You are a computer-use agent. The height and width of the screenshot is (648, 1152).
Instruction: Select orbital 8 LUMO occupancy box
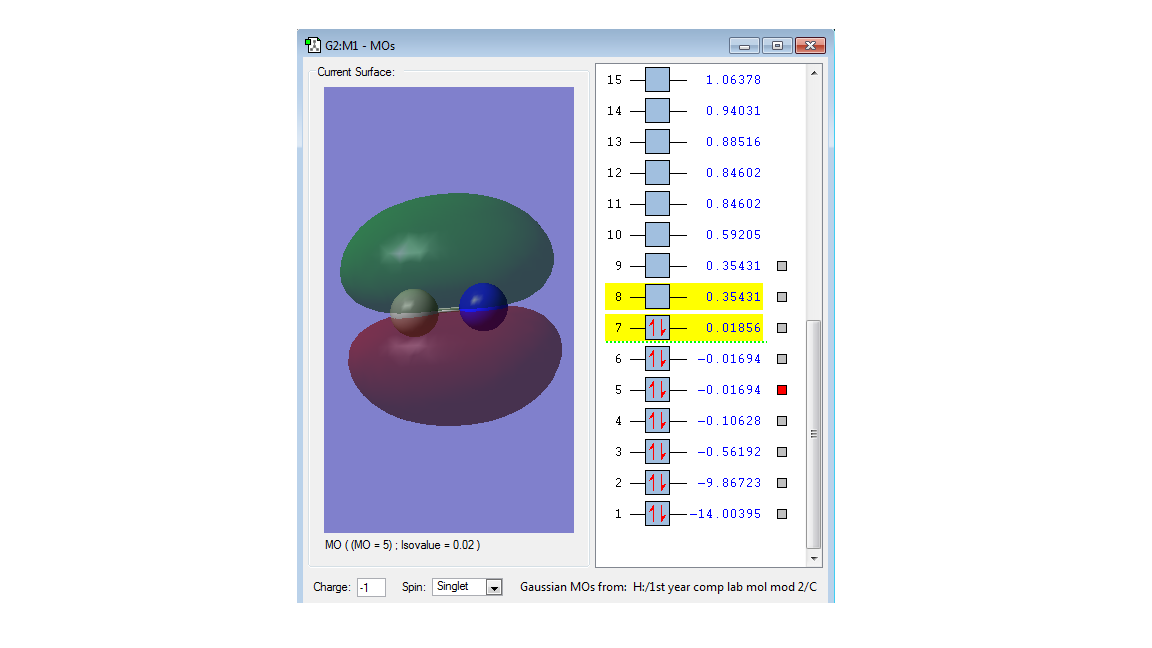tap(657, 297)
